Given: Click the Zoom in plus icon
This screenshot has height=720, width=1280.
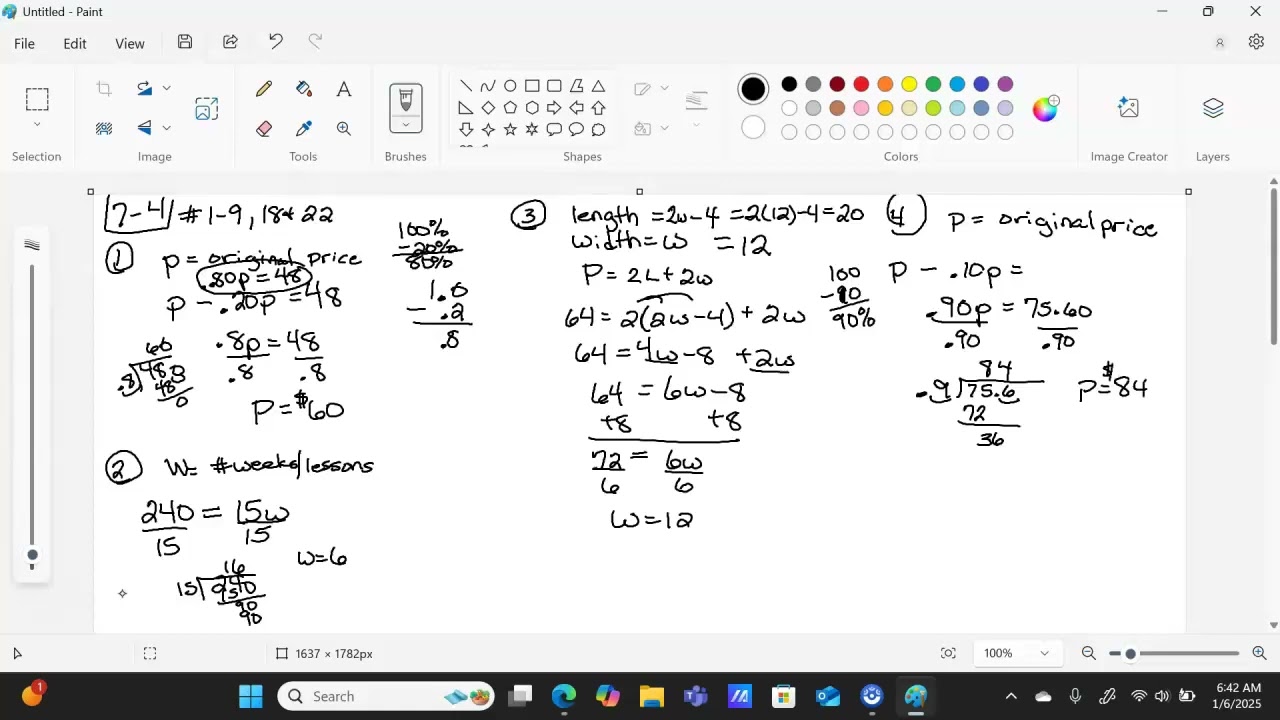Looking at the screenshot, I should point(1259,653).
